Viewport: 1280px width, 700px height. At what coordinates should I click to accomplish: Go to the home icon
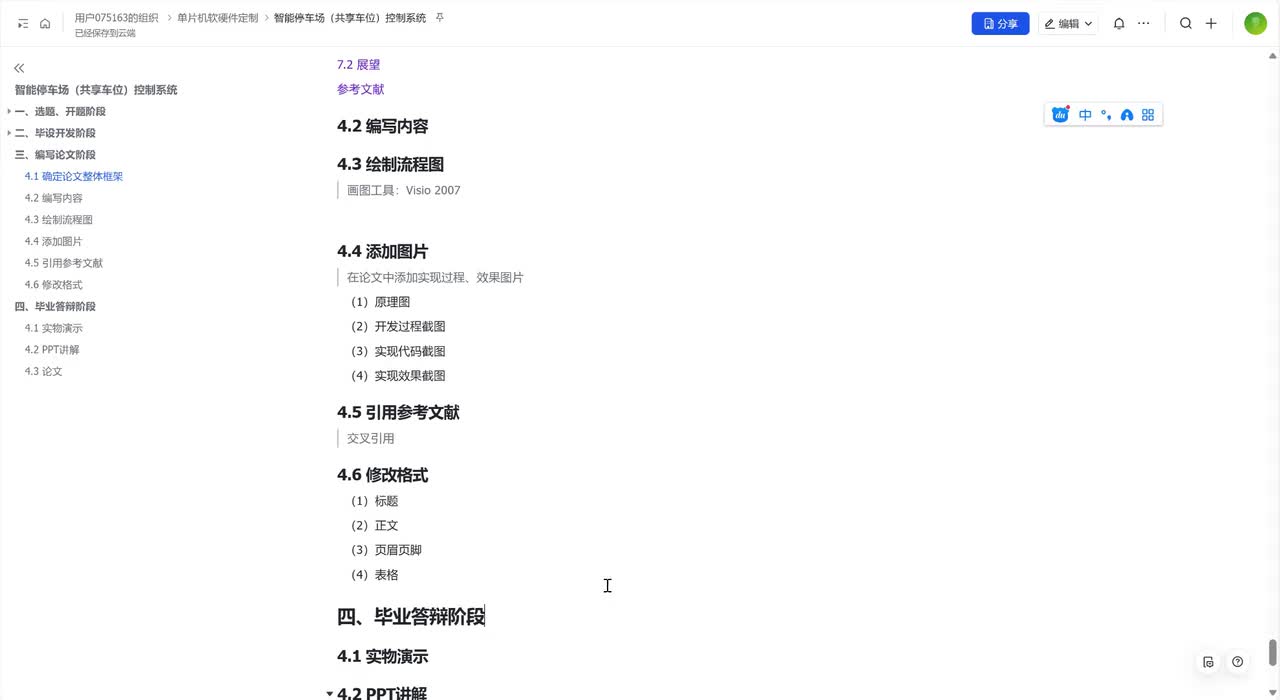click(x=45, y=23)
